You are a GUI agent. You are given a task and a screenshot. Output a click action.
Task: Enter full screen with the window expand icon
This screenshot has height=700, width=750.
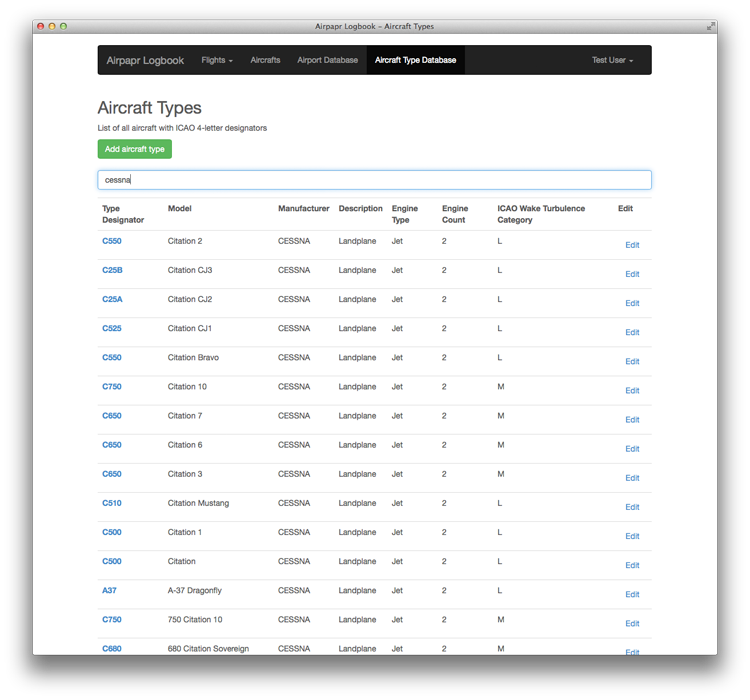pyautogui.click(x=710, y=26)
